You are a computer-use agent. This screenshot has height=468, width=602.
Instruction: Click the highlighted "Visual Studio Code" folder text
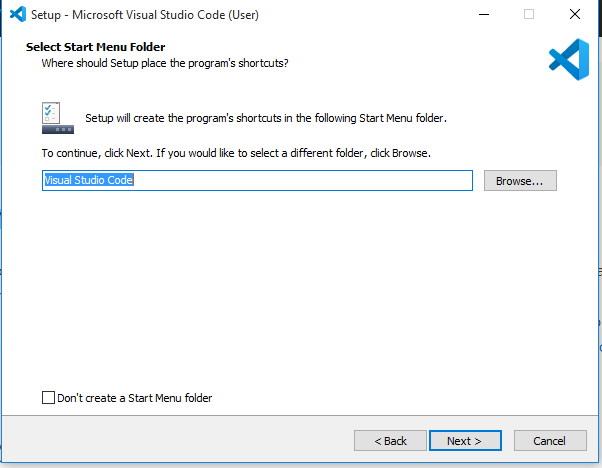(89, 180)
